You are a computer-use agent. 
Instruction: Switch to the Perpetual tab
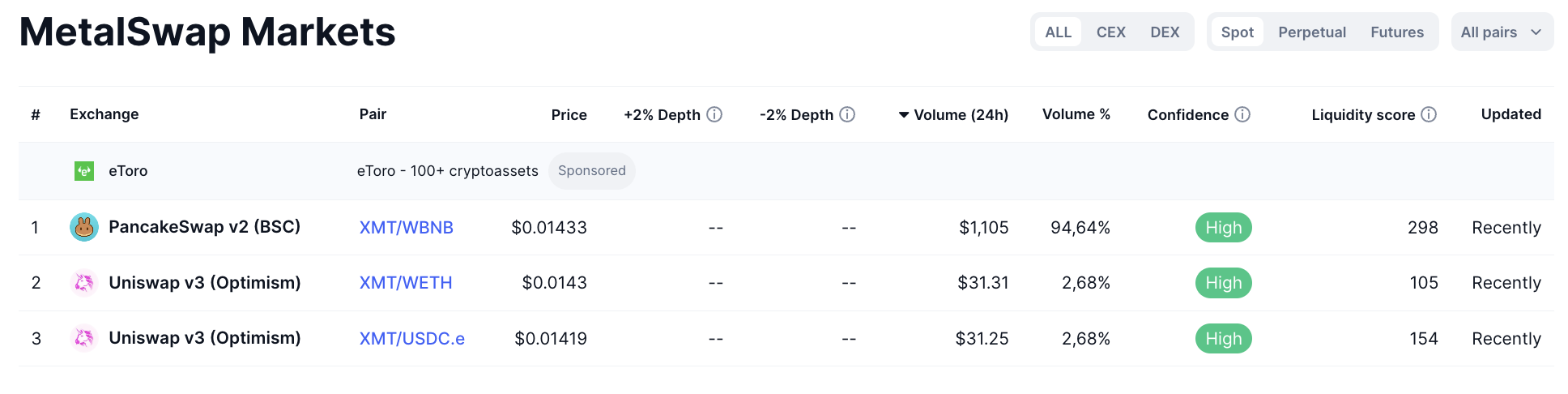[1312, 32]
